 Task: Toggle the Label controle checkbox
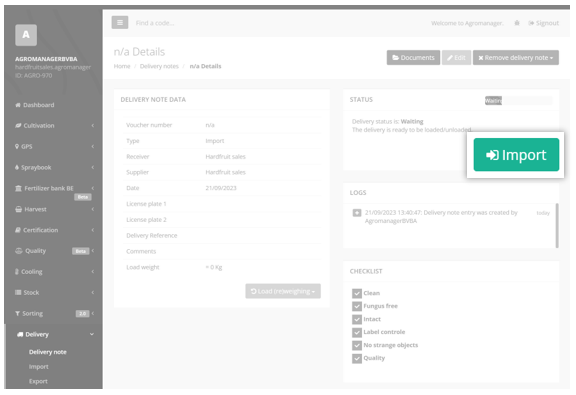pos(357,332)
